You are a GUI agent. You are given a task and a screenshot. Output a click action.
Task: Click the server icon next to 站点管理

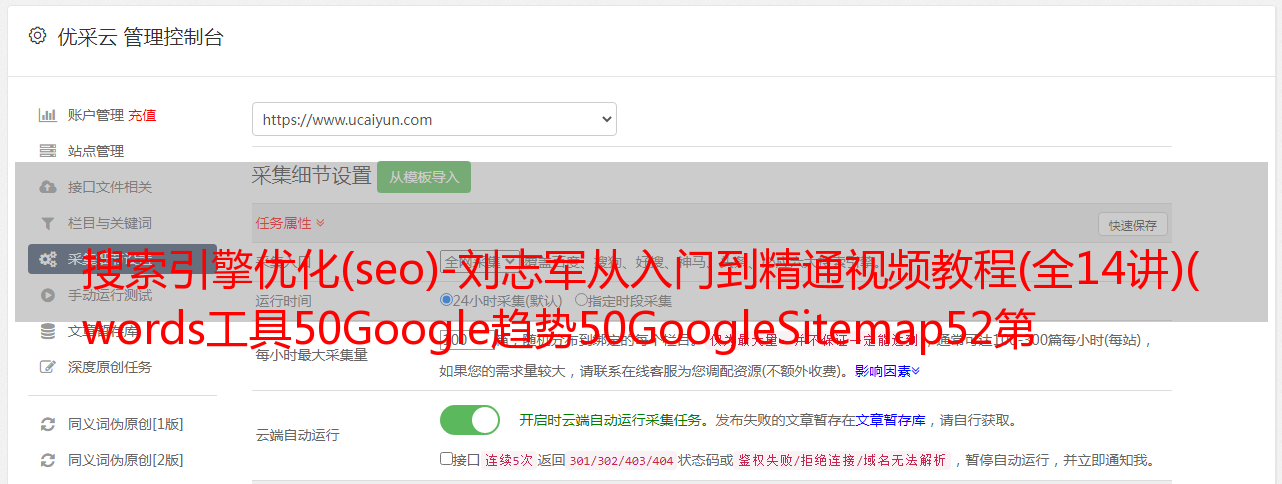click(47, 151)
